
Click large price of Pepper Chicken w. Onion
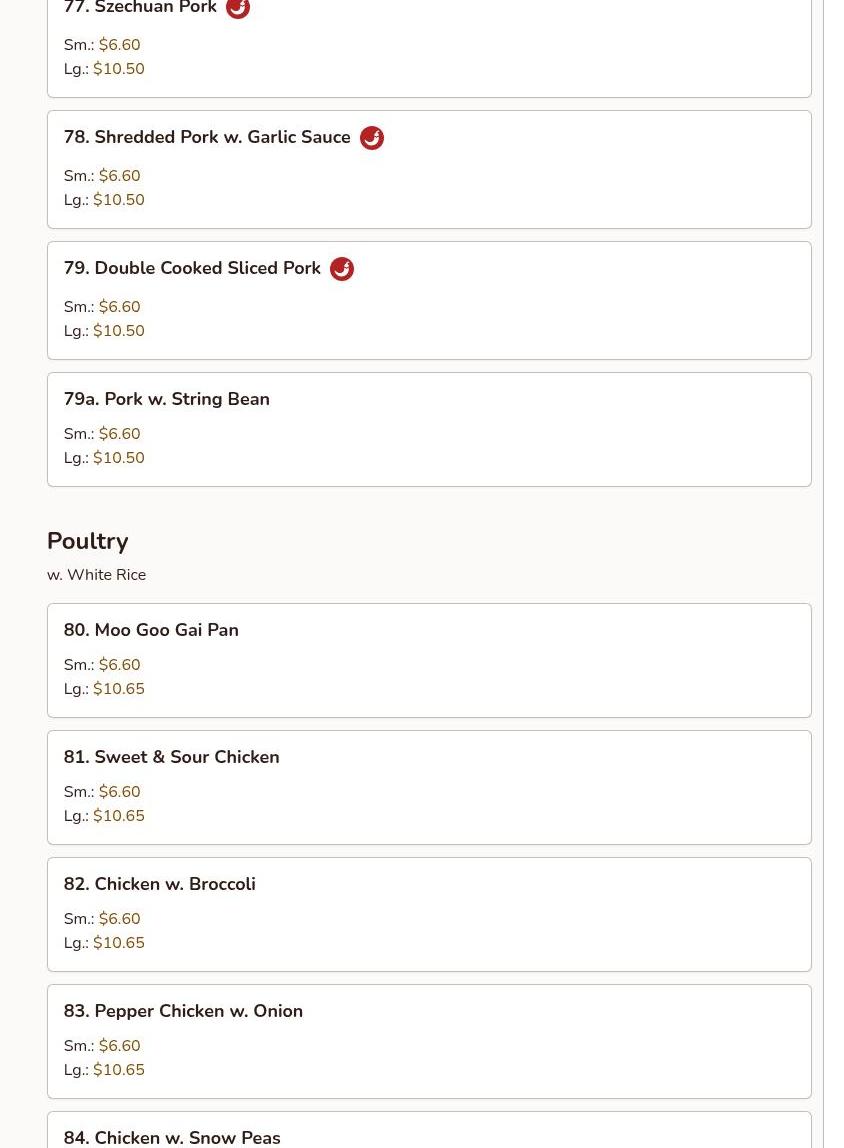[x=119, y=1070]
